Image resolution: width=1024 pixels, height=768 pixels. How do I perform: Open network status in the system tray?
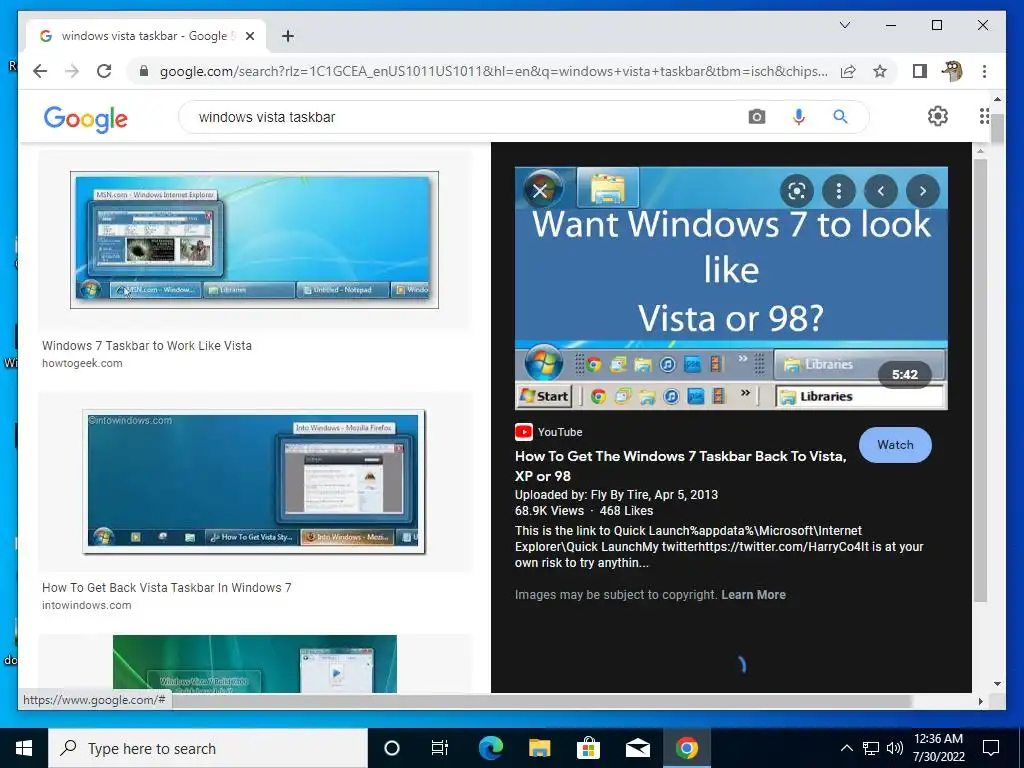click(871, 748)
